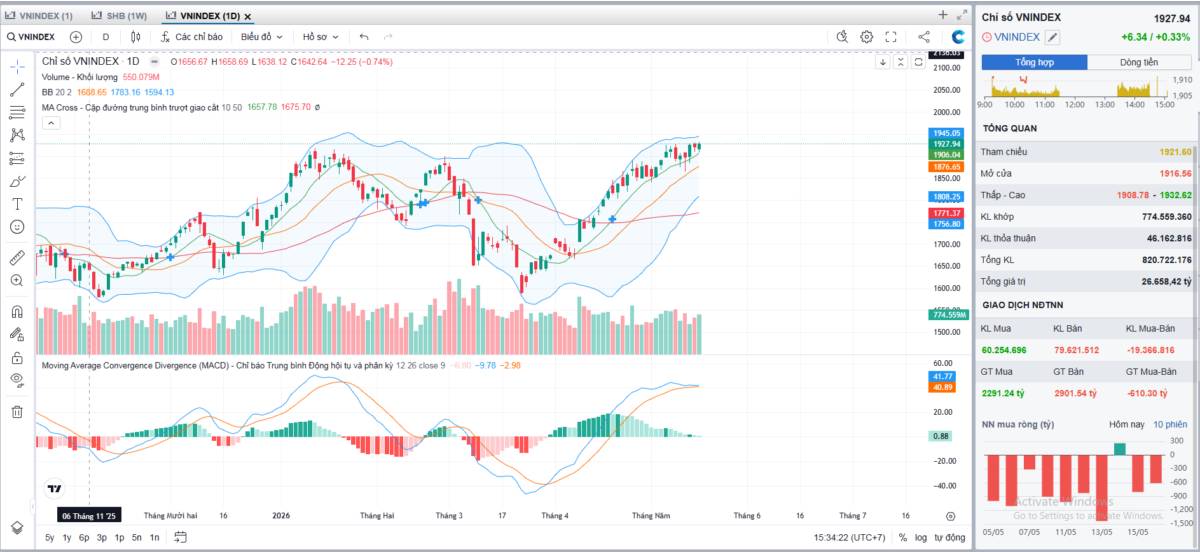Show NN mua ròng for 10 phiên
1200x552 pixels.
coord(1171,425)
